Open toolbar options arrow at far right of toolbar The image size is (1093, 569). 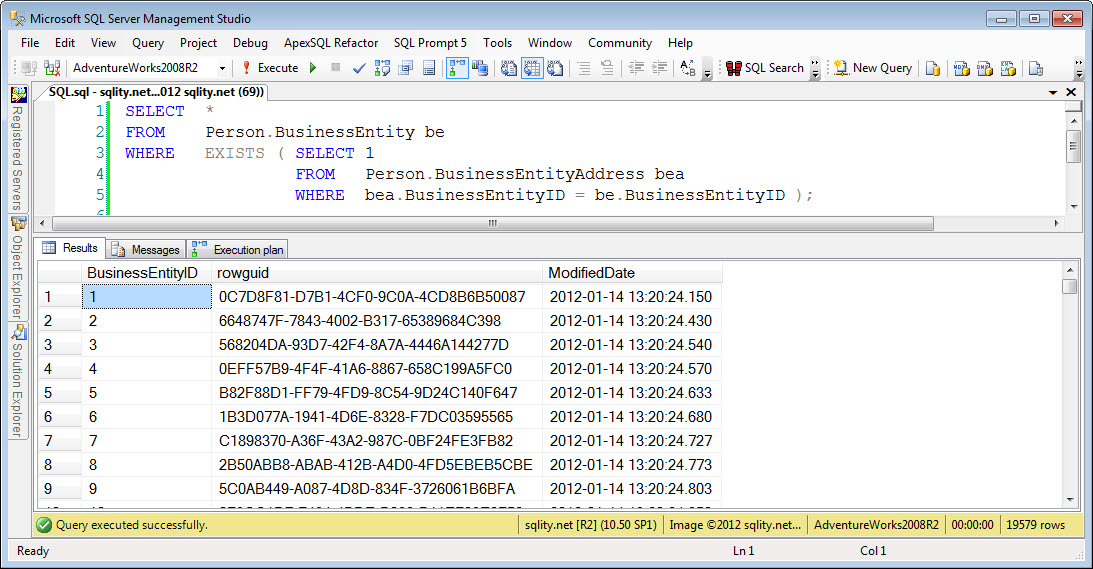coord(1078,69)
